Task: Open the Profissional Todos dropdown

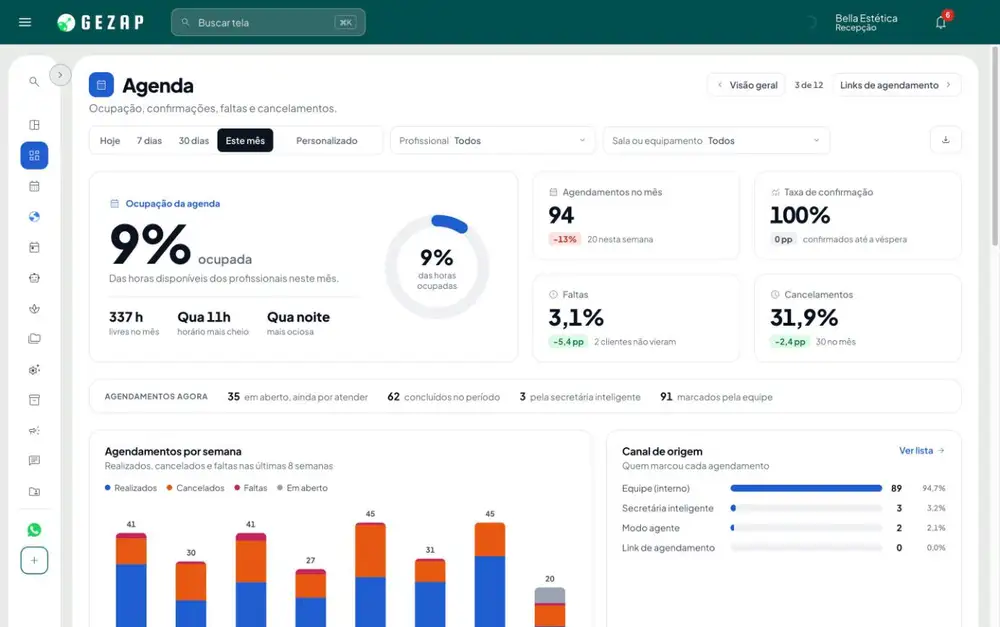Action: click(492, 140)
